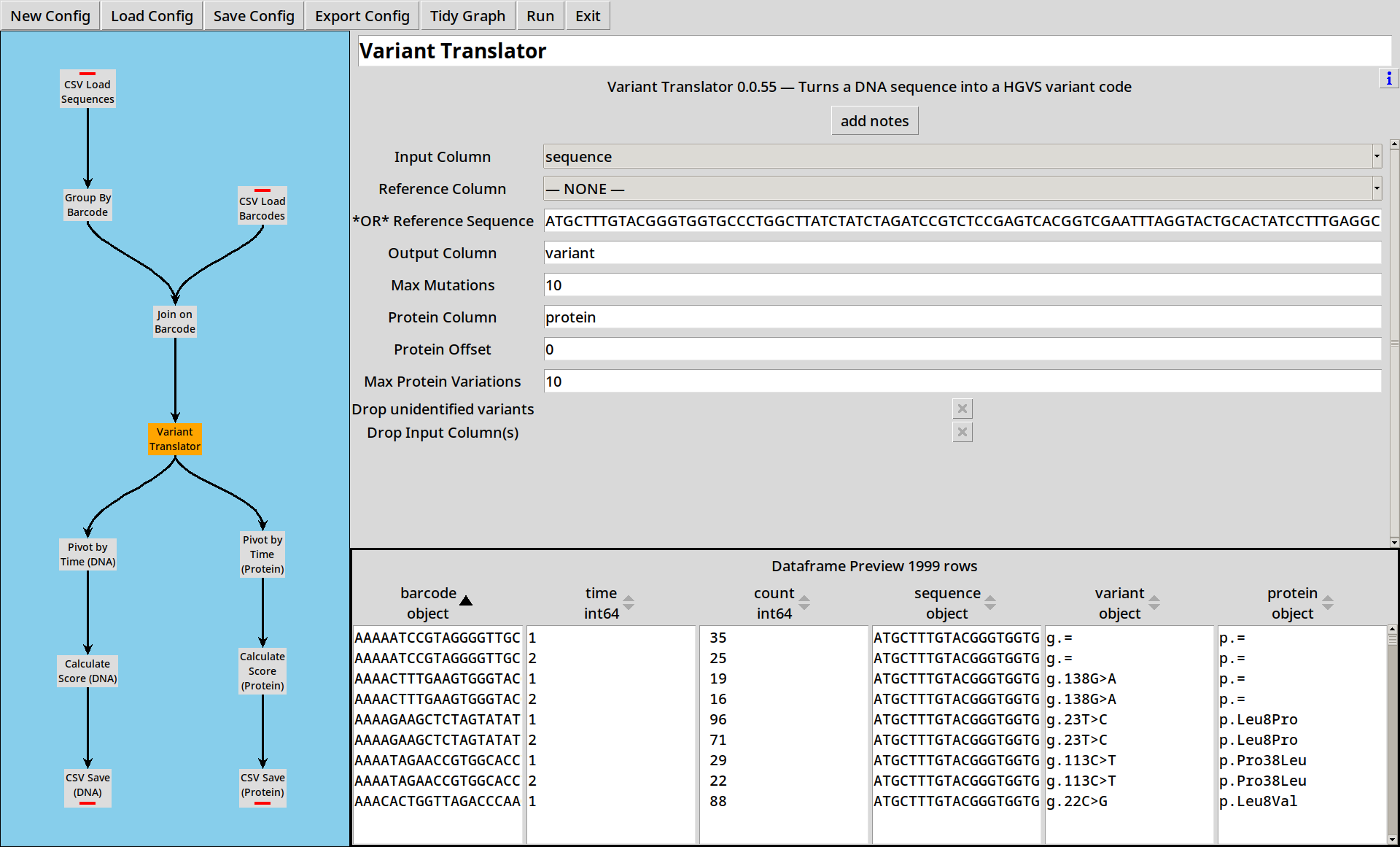Select the Group By Barcode node

coord(87,205)
